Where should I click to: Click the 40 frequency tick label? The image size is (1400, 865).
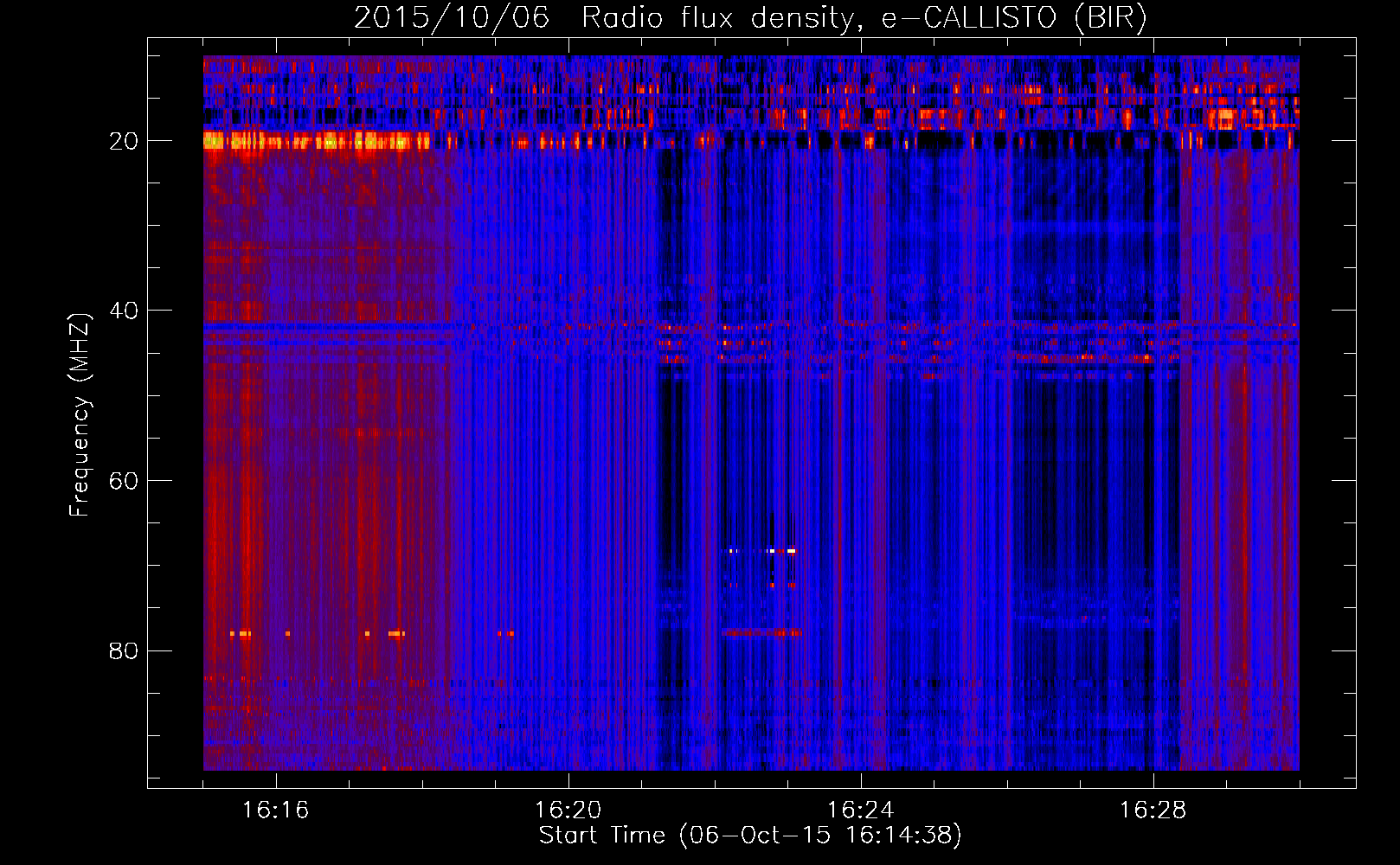pyautogui.click(x=124, y=311)
